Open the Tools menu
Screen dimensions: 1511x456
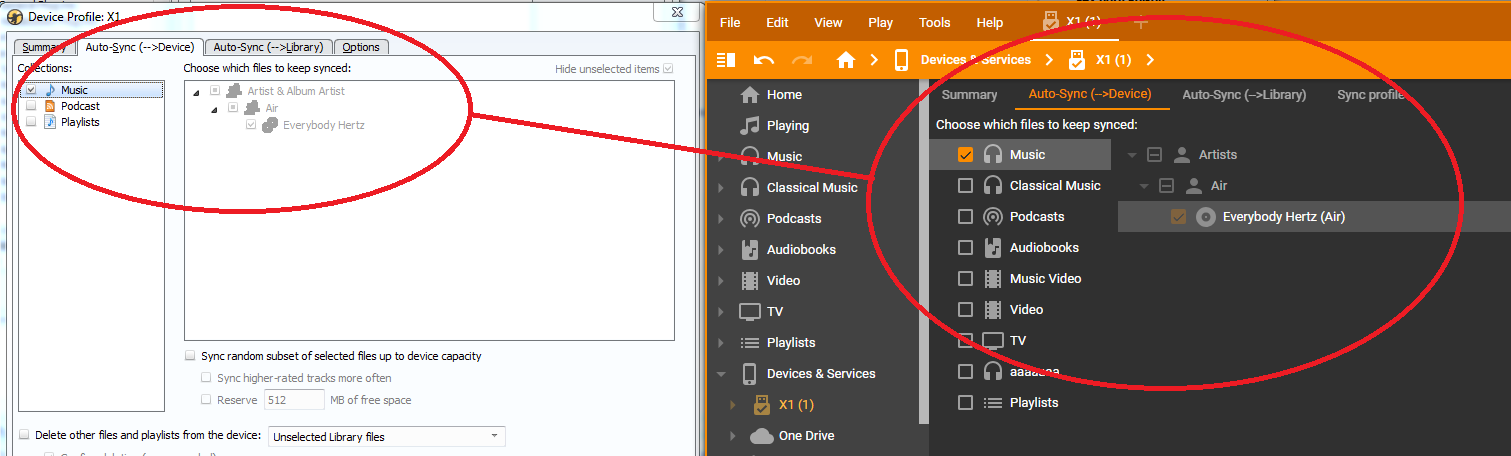click(934, 23)
